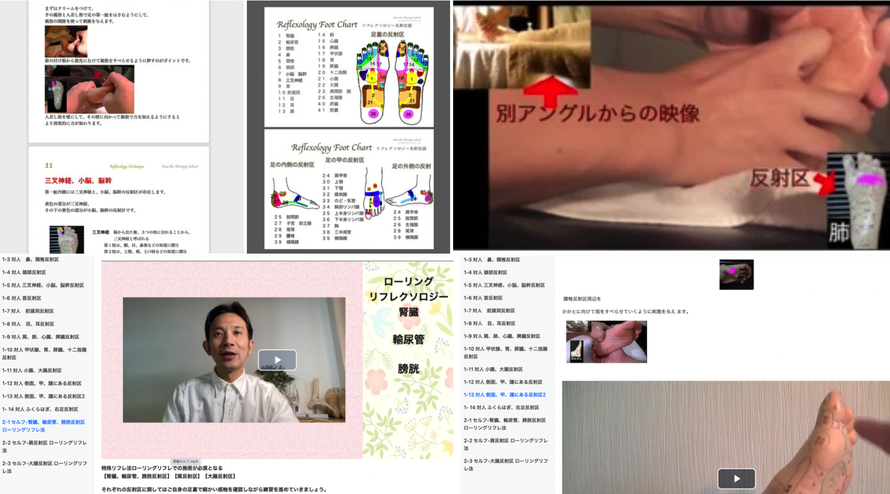Open lesson 1-12 in the right lesson sidebar

coord(503,382)
